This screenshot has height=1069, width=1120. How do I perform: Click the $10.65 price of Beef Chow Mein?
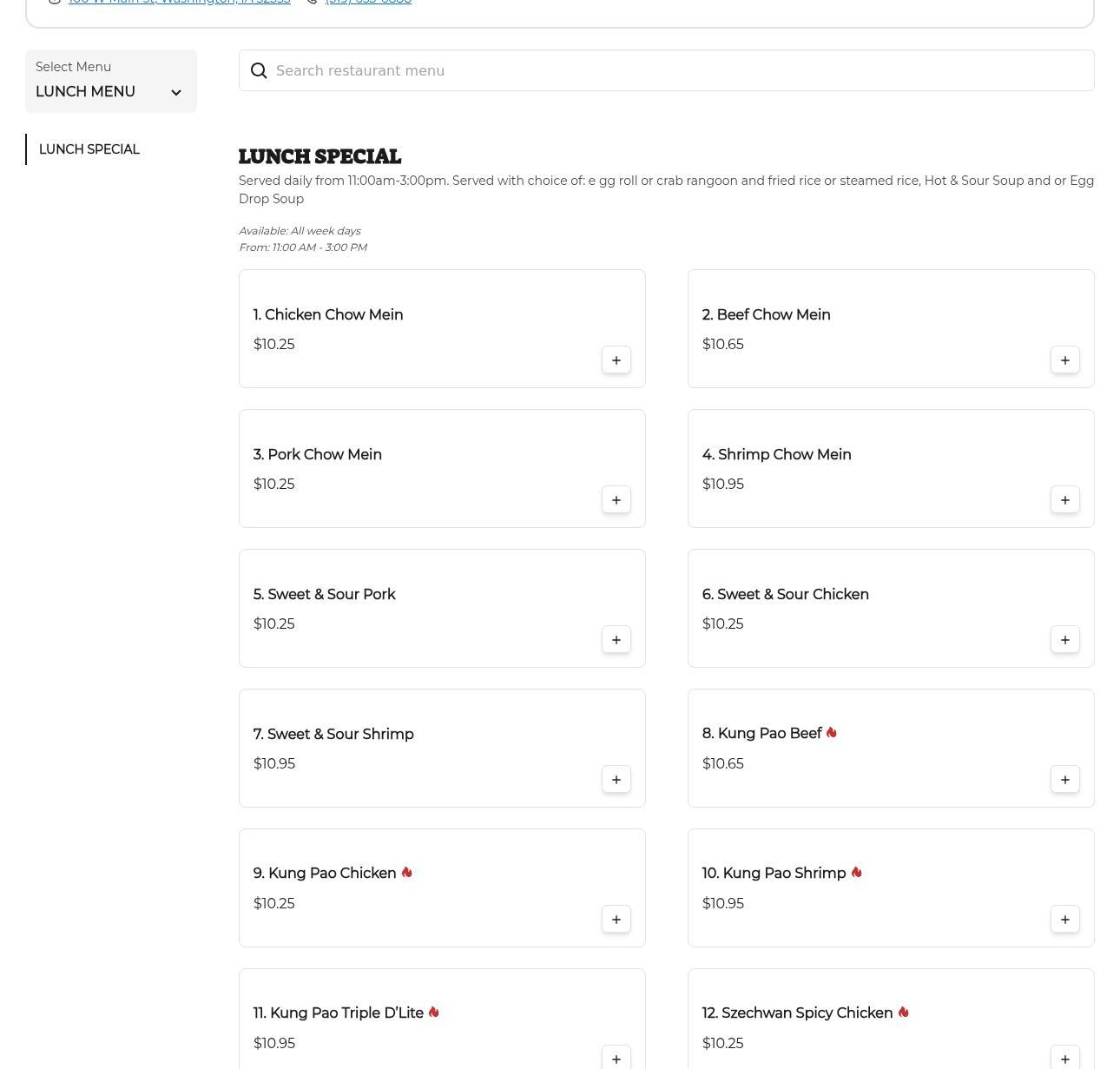pos(723,345)
